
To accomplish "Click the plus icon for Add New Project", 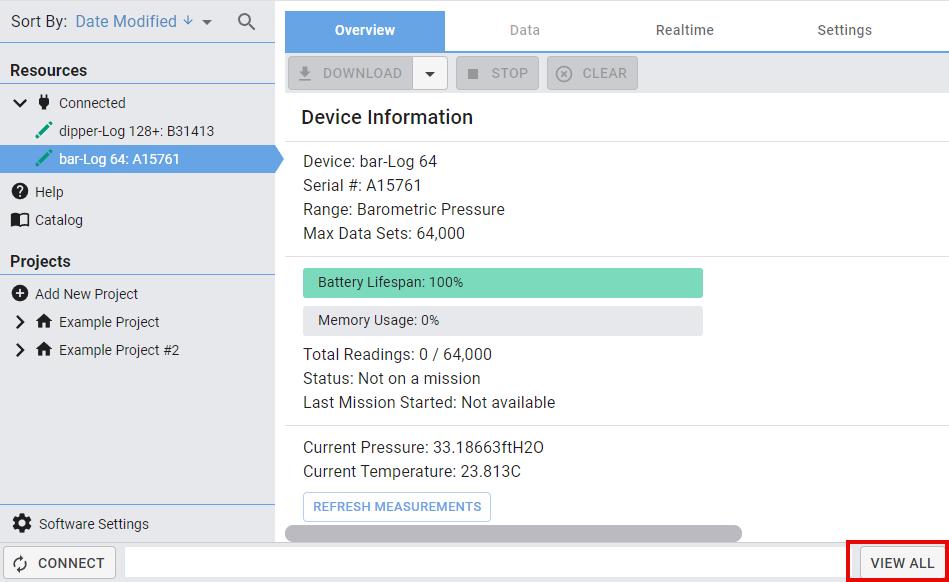I will [19, 294].
